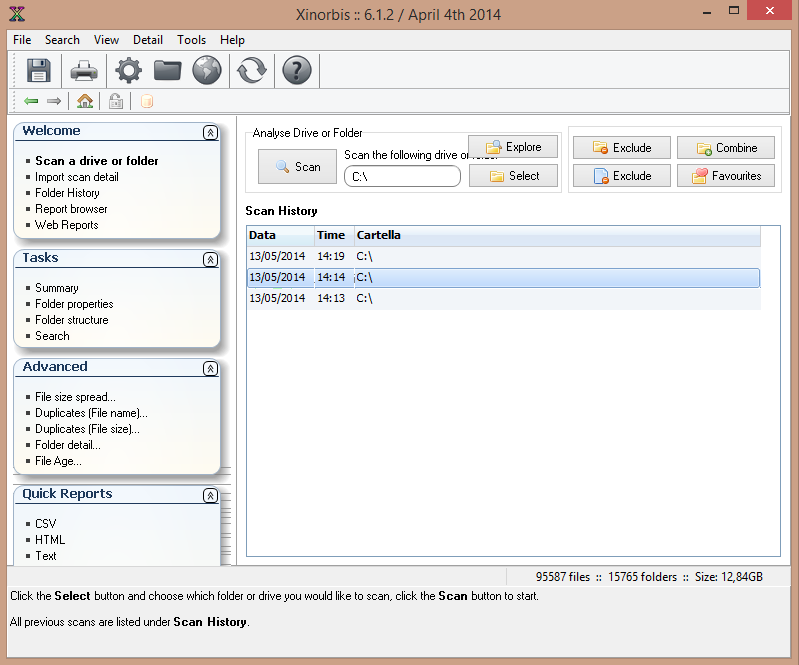799x665 pixels.
Task: Generate the CSV quick report
Action: tap(45, 524)
